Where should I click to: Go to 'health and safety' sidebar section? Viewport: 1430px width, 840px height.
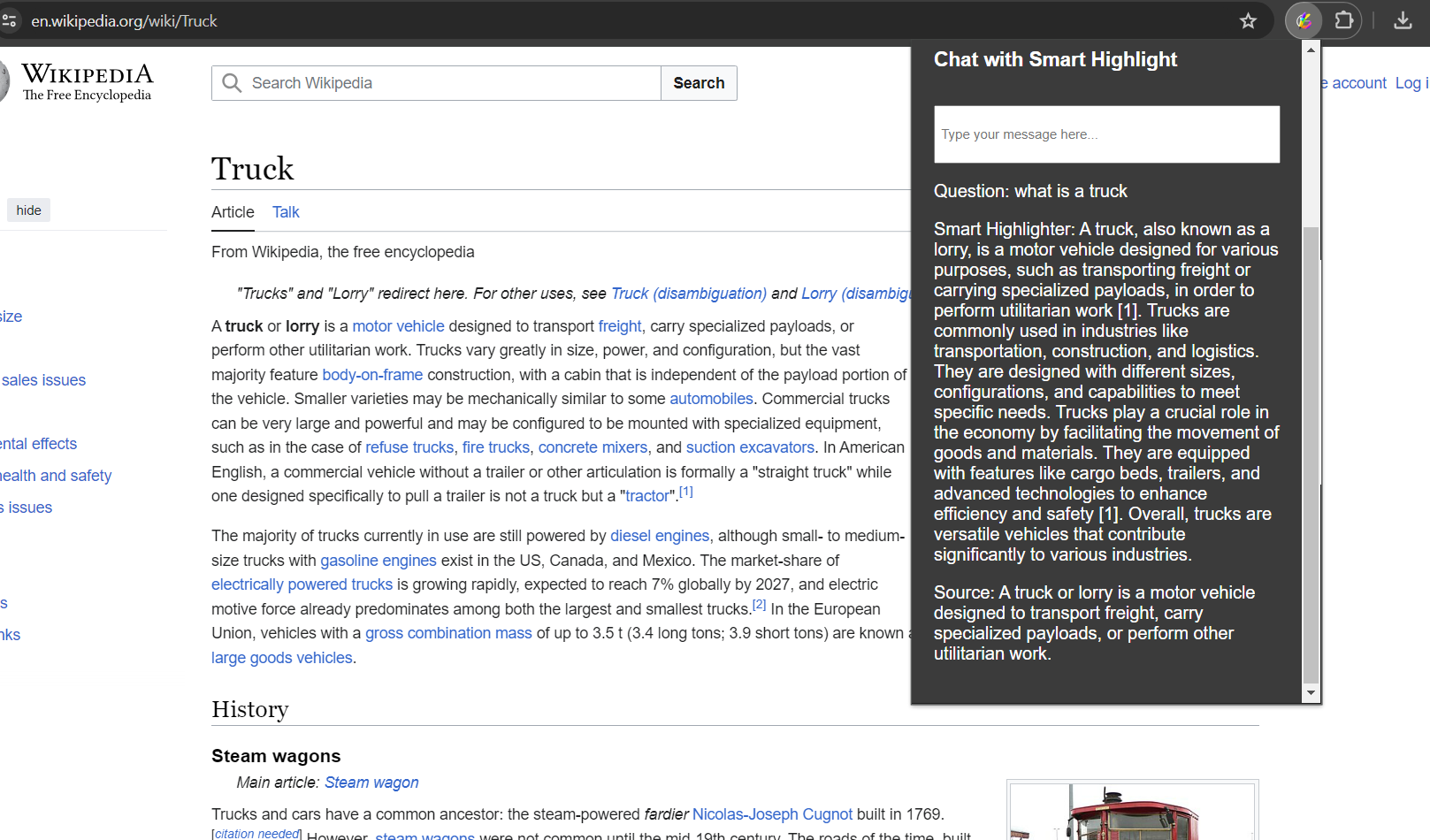pos(56,476)
